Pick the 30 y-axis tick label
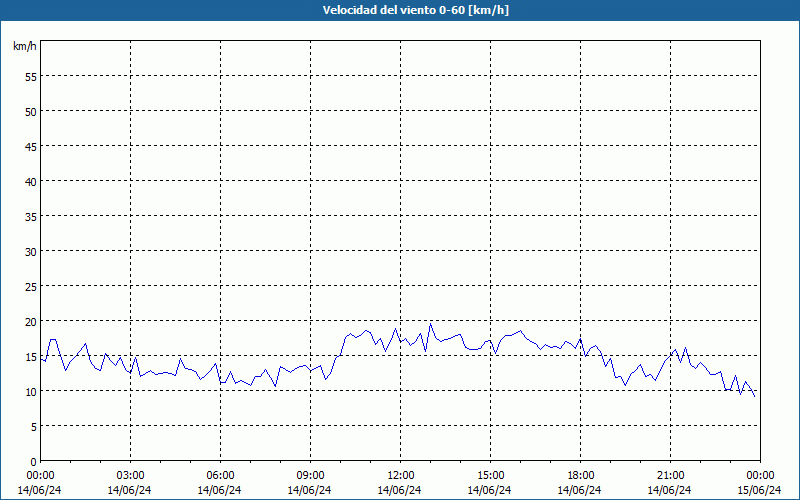Screen dimensions: 800x500 point(31,252)
